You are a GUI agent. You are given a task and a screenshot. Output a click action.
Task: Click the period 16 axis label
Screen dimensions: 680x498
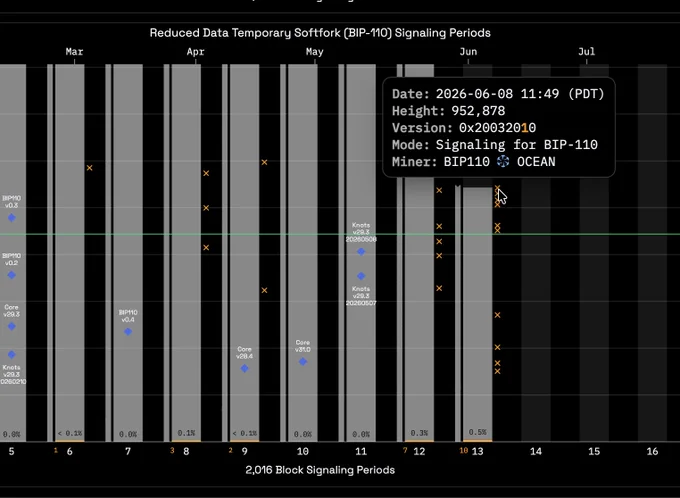(652, 452)
